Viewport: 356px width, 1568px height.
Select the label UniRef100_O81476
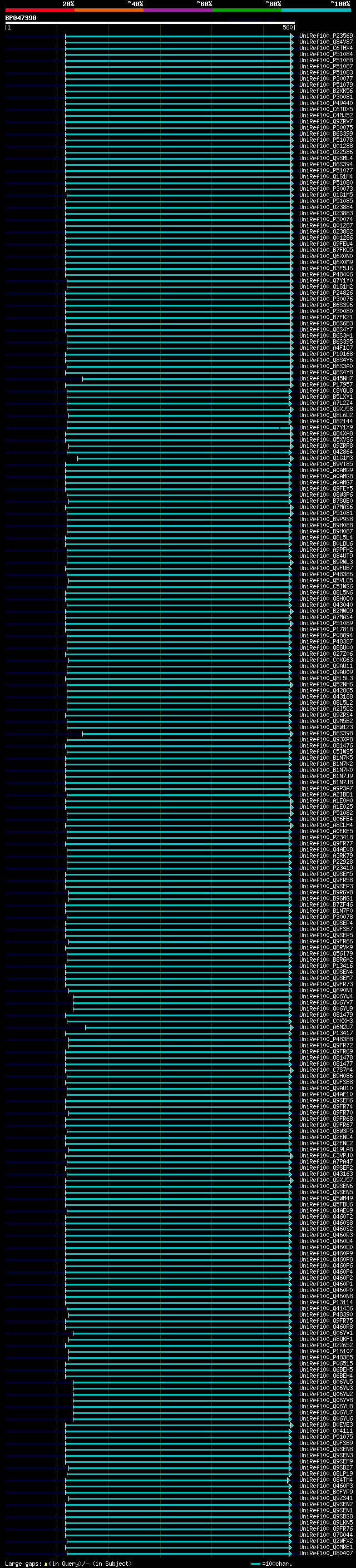tap(326, 746)
